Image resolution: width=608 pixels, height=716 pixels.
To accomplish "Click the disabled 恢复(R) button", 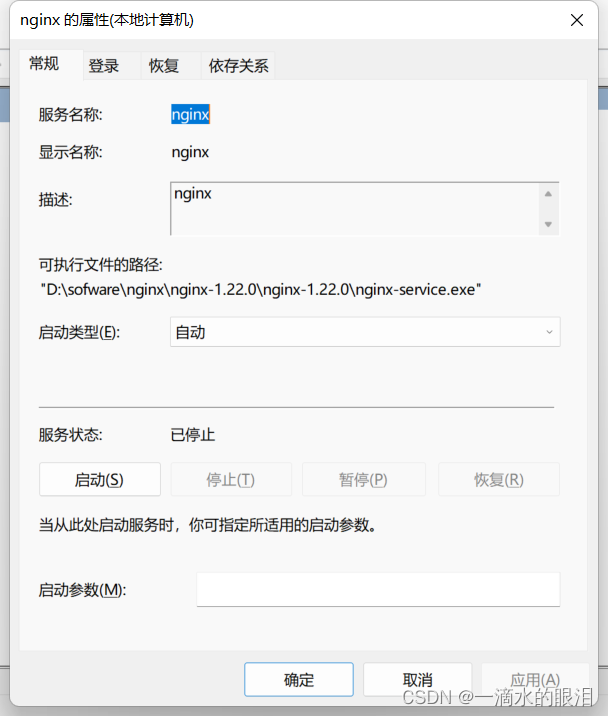I will coord(499,479).
